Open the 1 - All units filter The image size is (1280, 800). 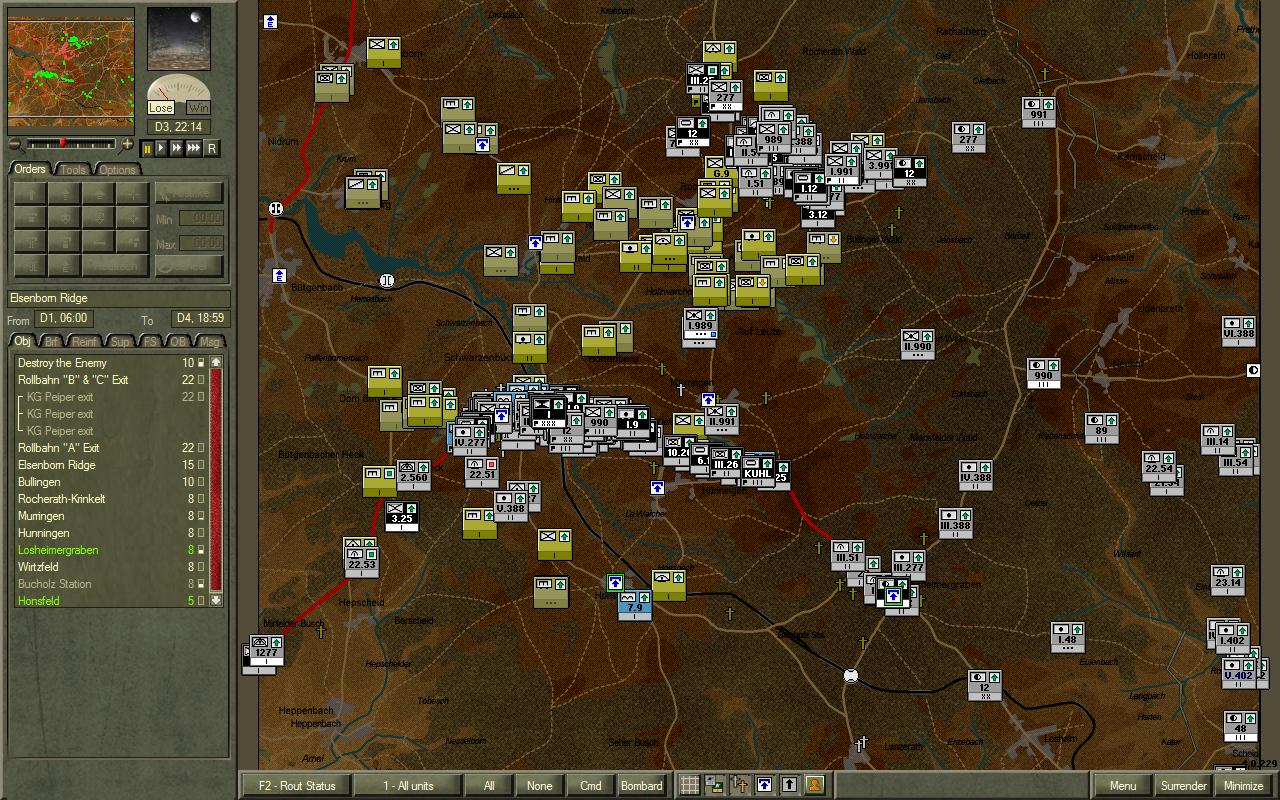(x=408, y=785)
